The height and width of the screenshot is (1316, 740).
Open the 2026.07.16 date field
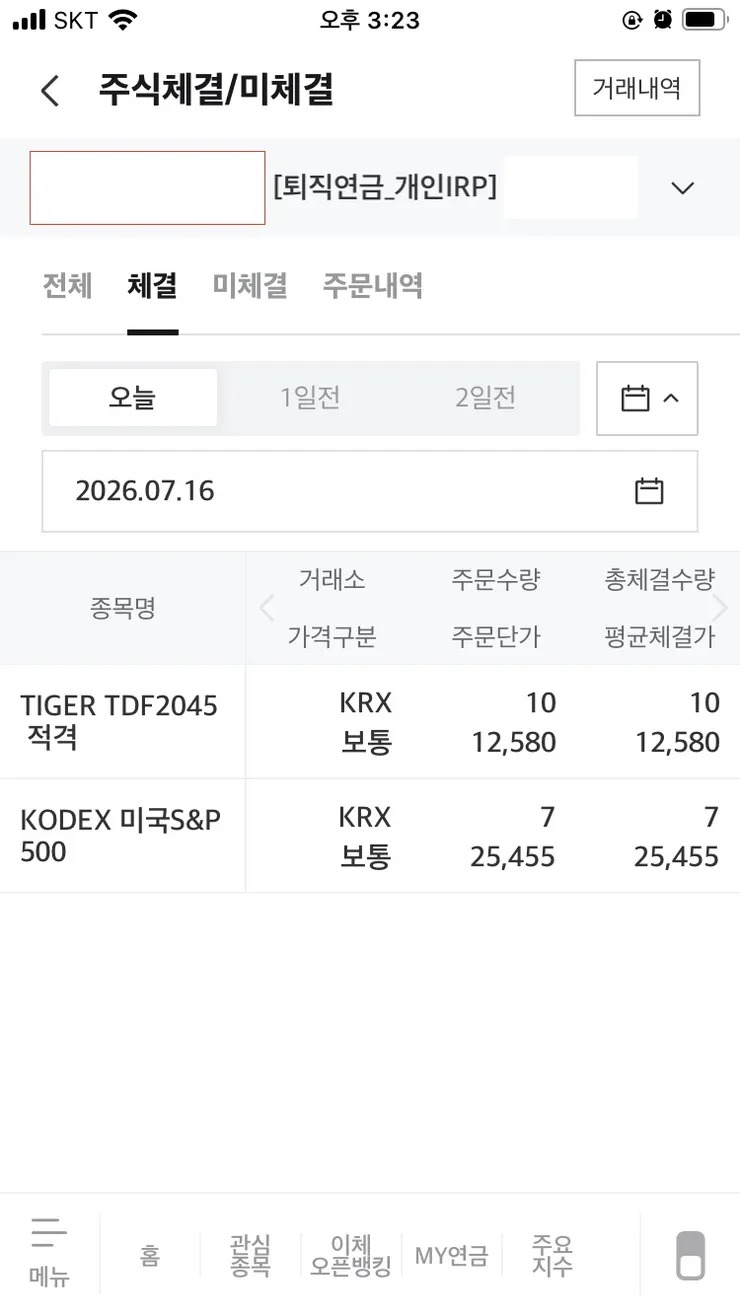[370, 491]
